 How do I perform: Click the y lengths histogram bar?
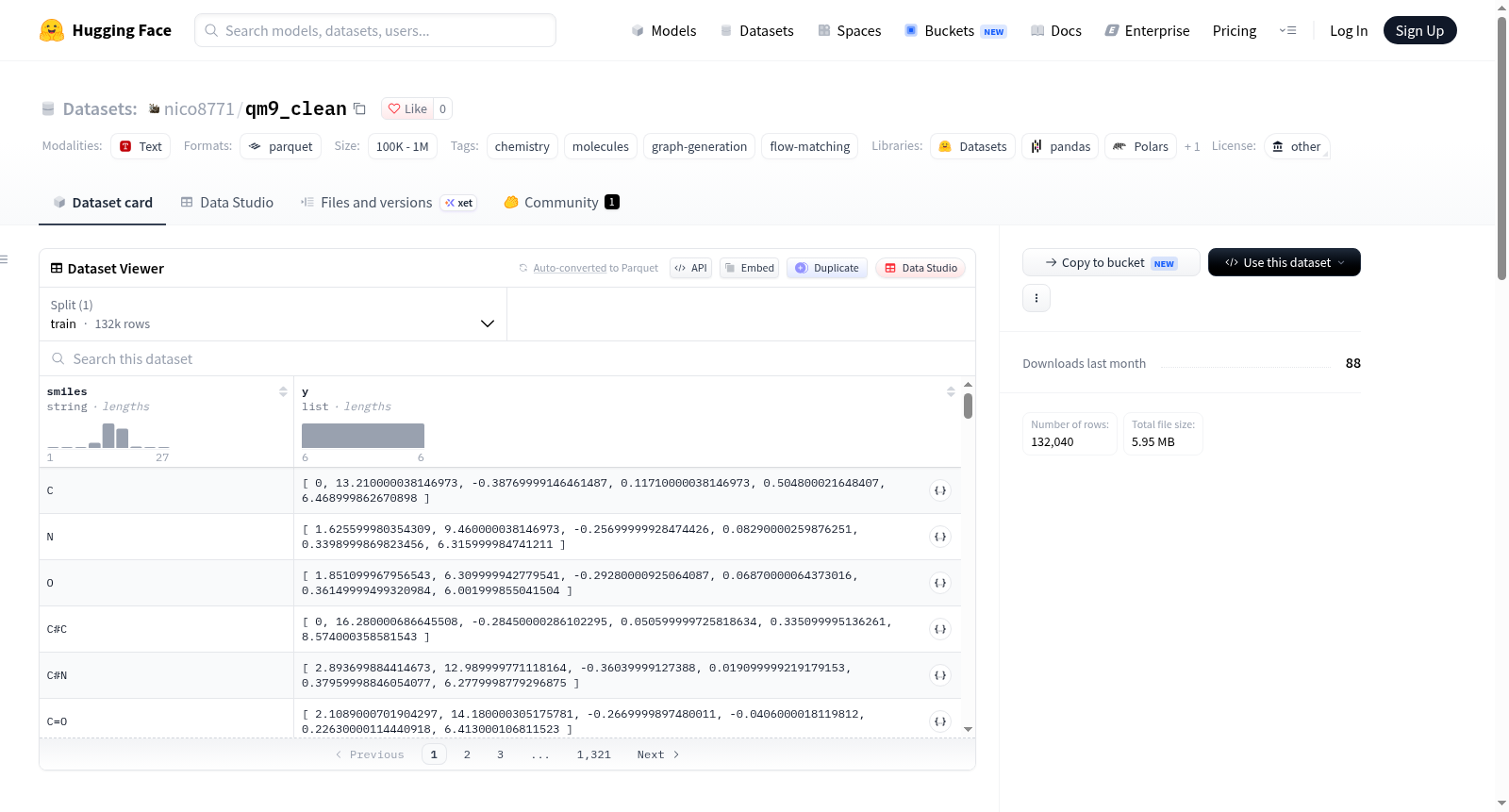tap(363, 436)
